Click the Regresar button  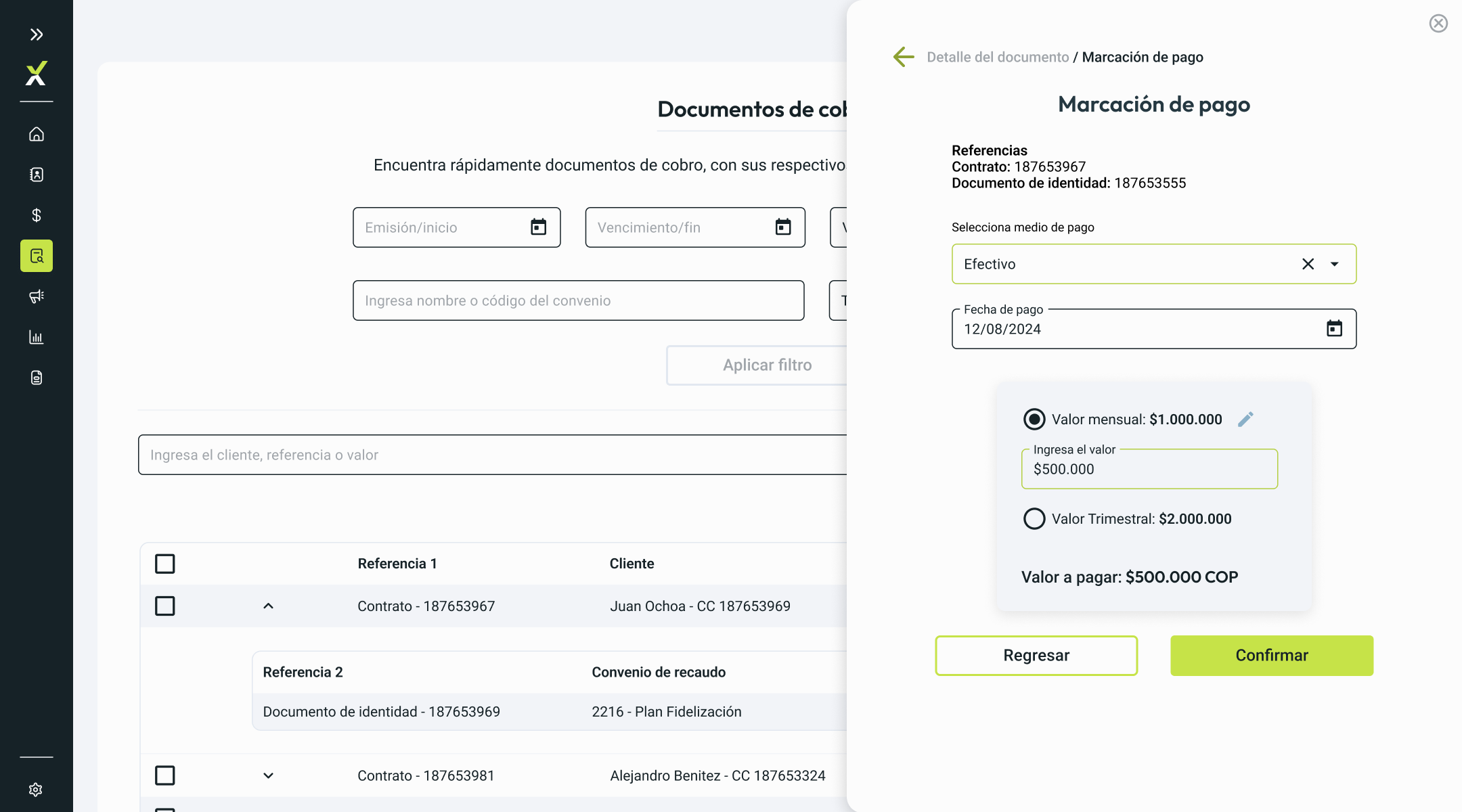tap(1036, 655)
